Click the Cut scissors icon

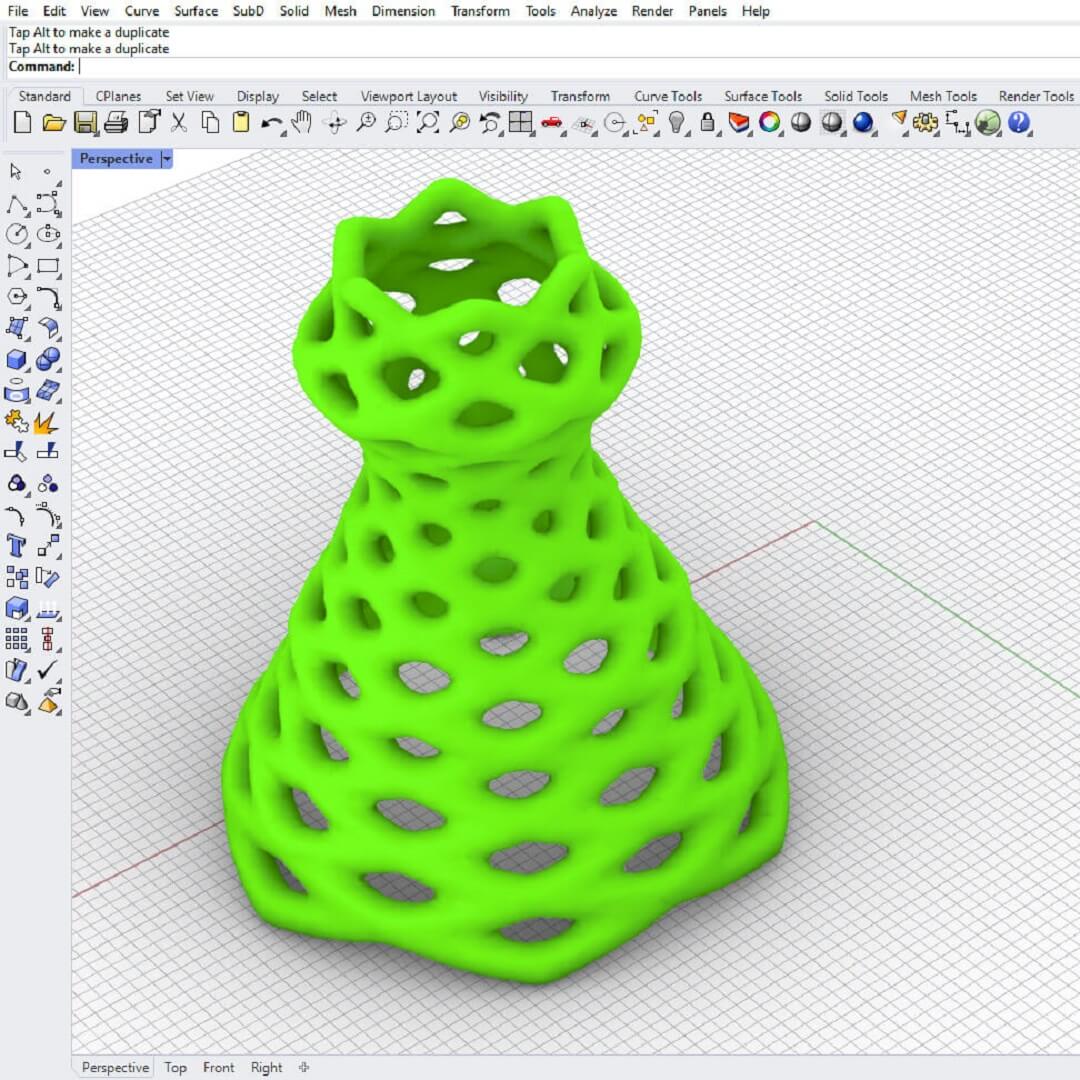click(x=178, y=123)
